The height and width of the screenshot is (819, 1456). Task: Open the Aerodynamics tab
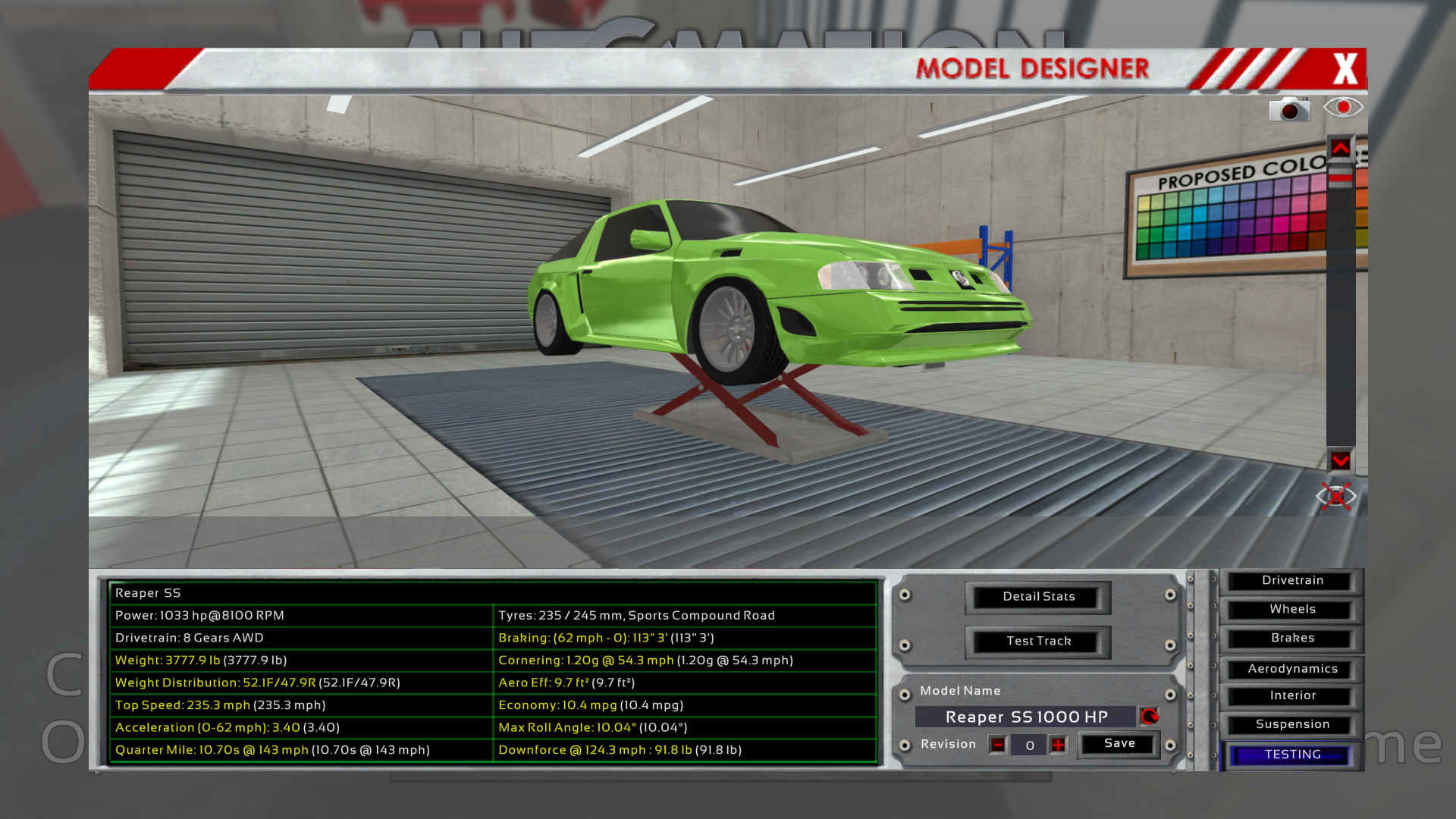1292,669
